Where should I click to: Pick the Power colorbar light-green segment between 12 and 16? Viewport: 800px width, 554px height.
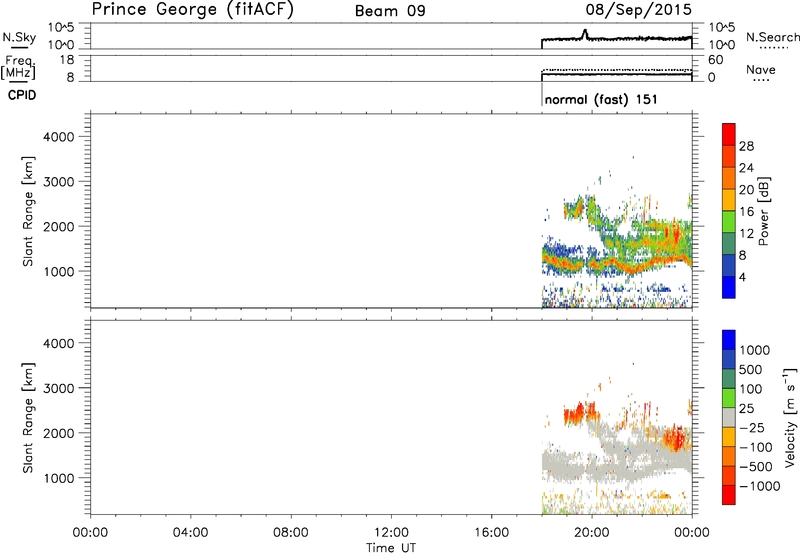click(729, 221)
